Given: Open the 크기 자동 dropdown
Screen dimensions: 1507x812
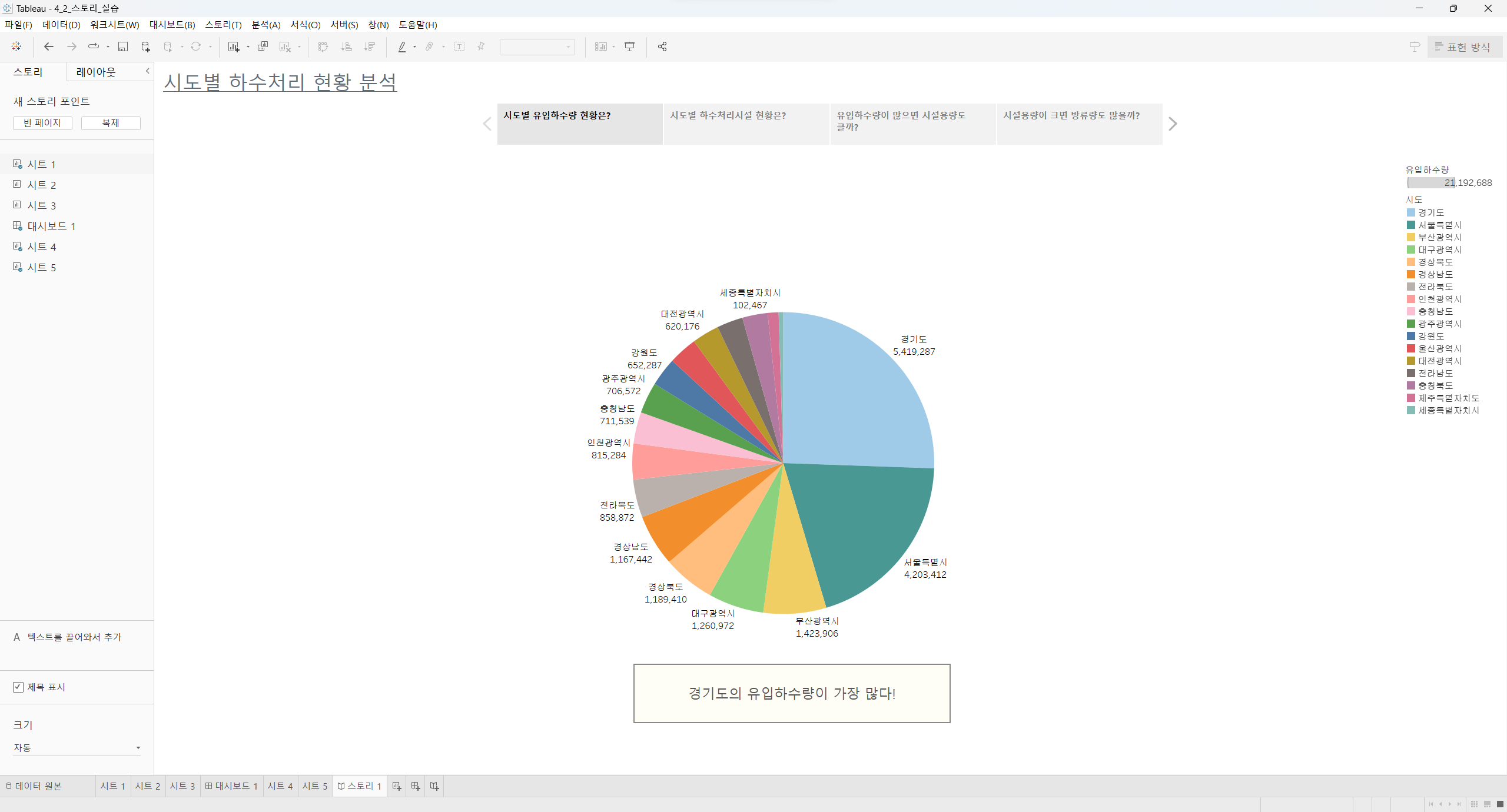Looking at the screenshot, I should tap(77, 748).
